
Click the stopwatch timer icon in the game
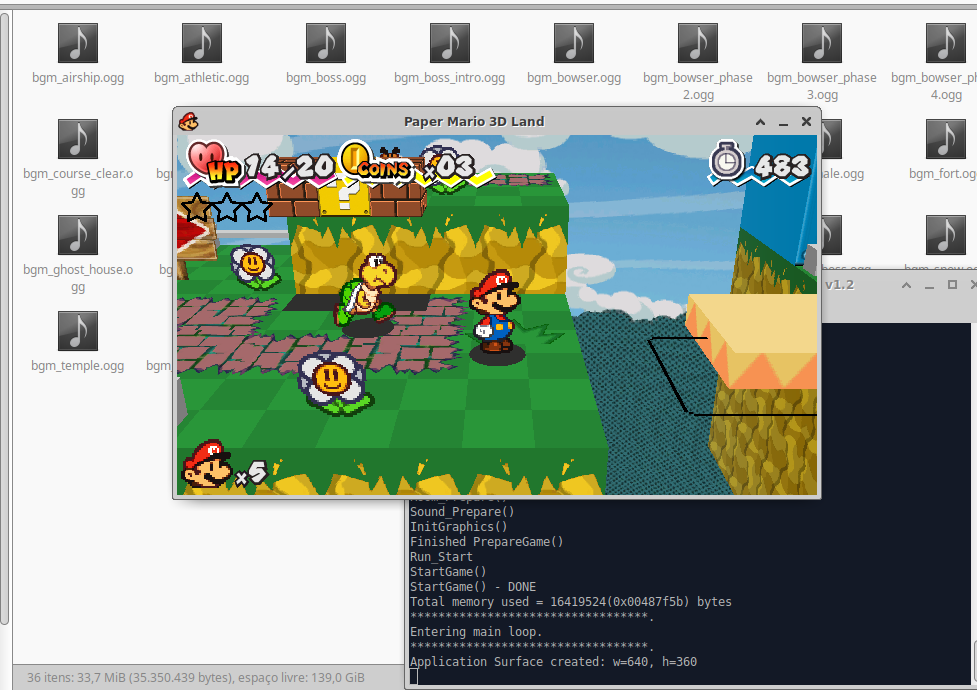click(x=727, y=161)
